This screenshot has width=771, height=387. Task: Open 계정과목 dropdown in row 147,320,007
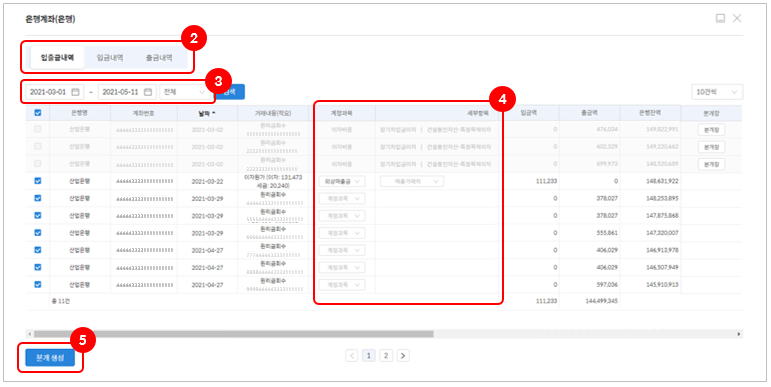coord(342,233)
